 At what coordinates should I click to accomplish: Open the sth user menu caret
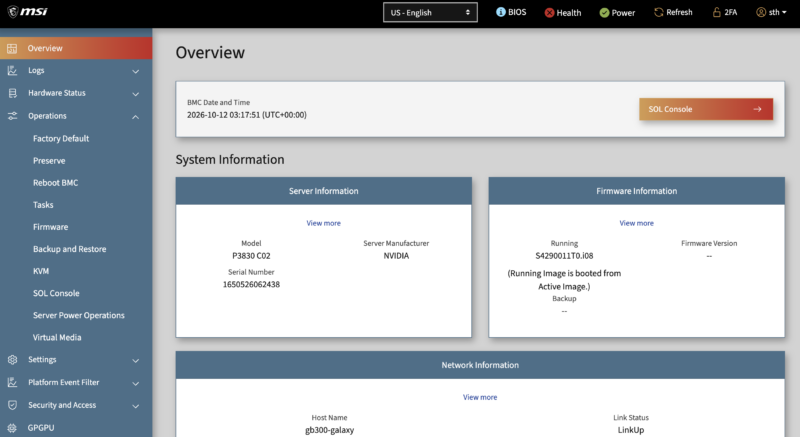coord(784,13)
